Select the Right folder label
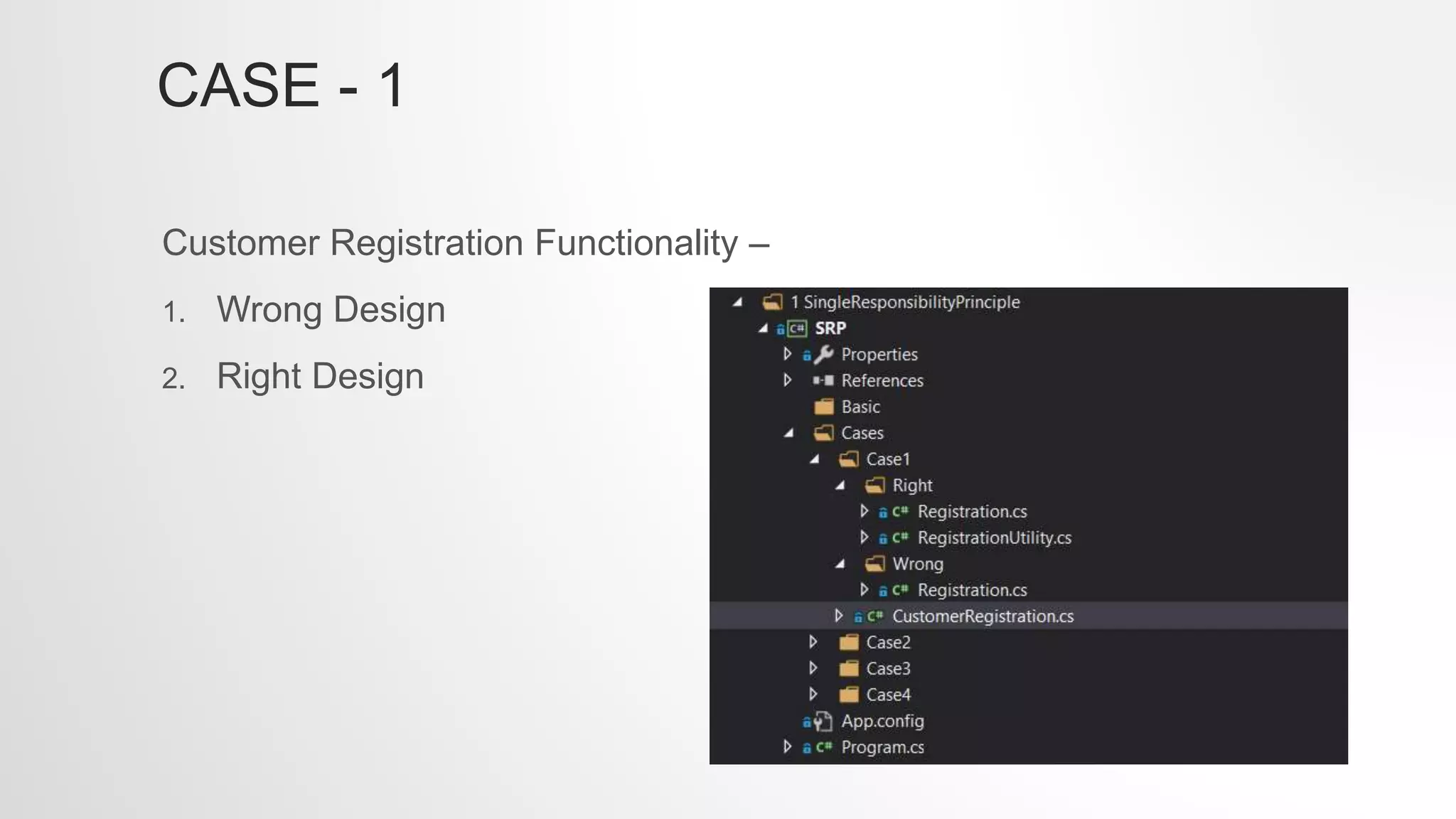 912,486
